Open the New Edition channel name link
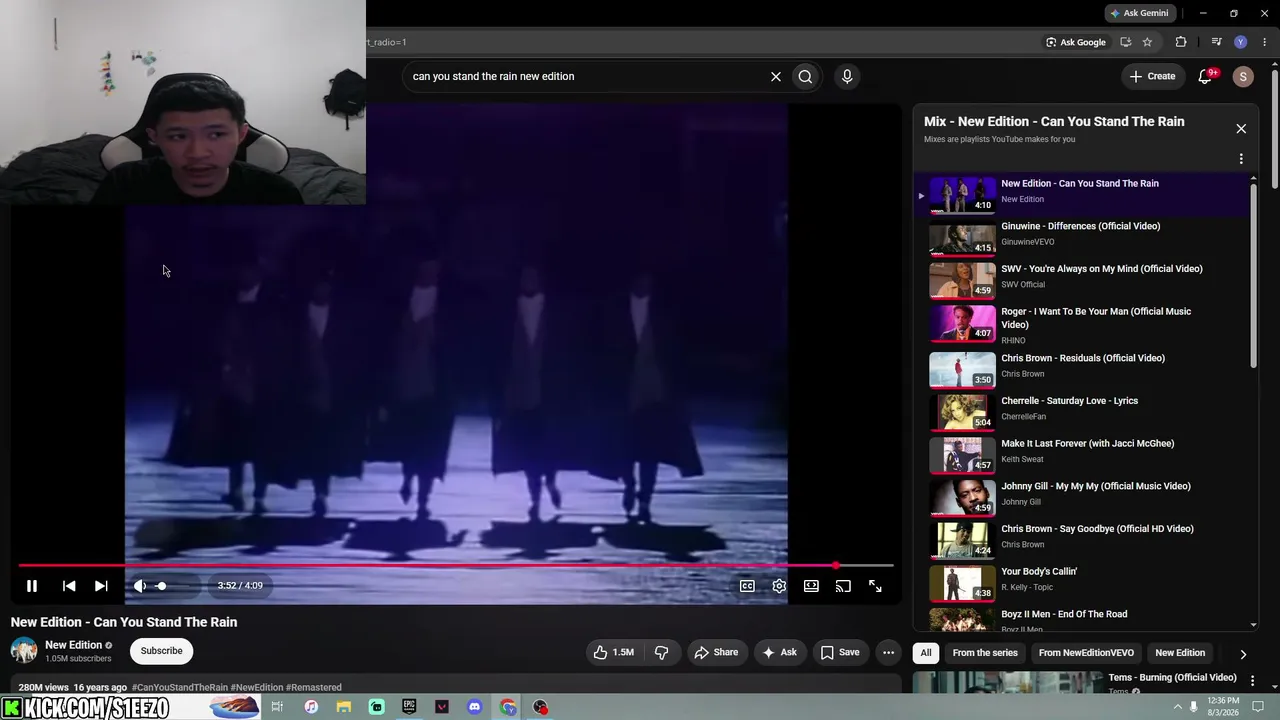This screenshot has height=720, width=1280. (x=74, y=645)
